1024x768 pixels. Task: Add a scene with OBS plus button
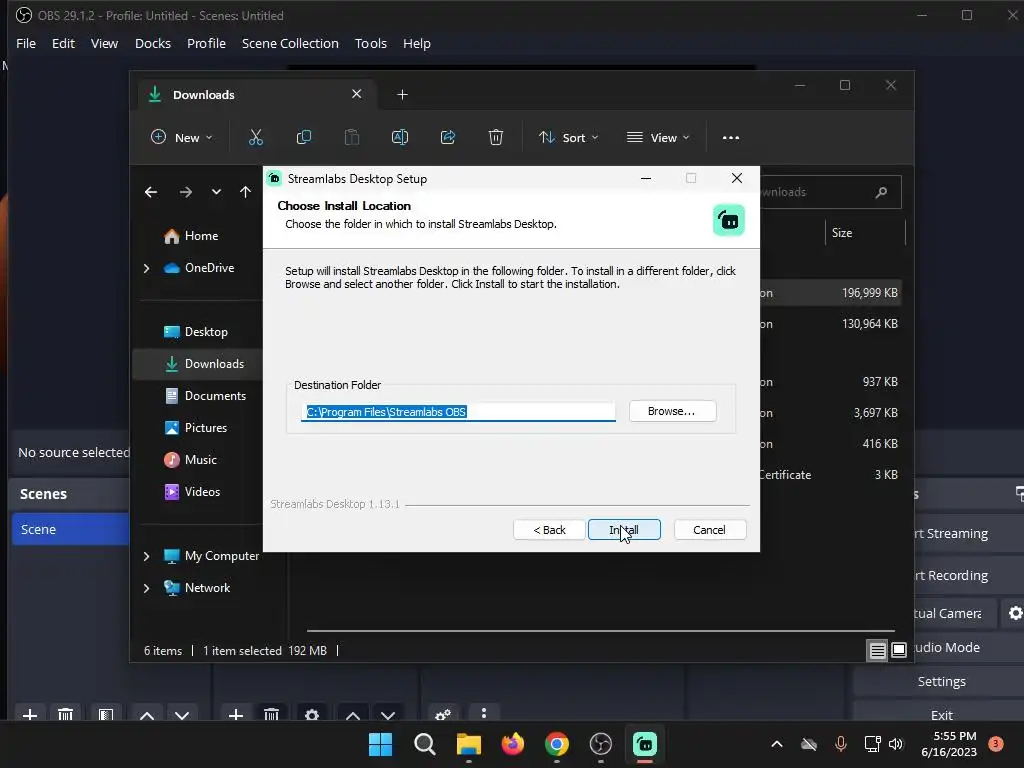pyautogui.click(x=29, y=715)
